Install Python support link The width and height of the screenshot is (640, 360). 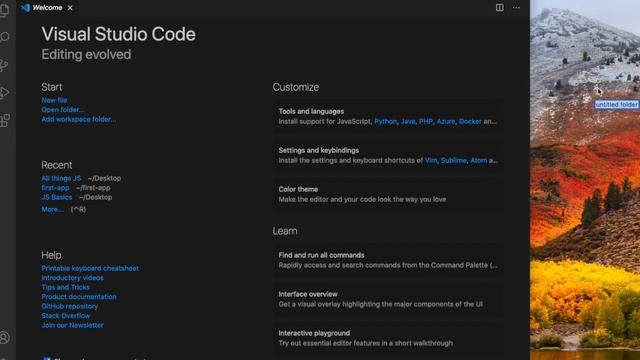point(385,121)
